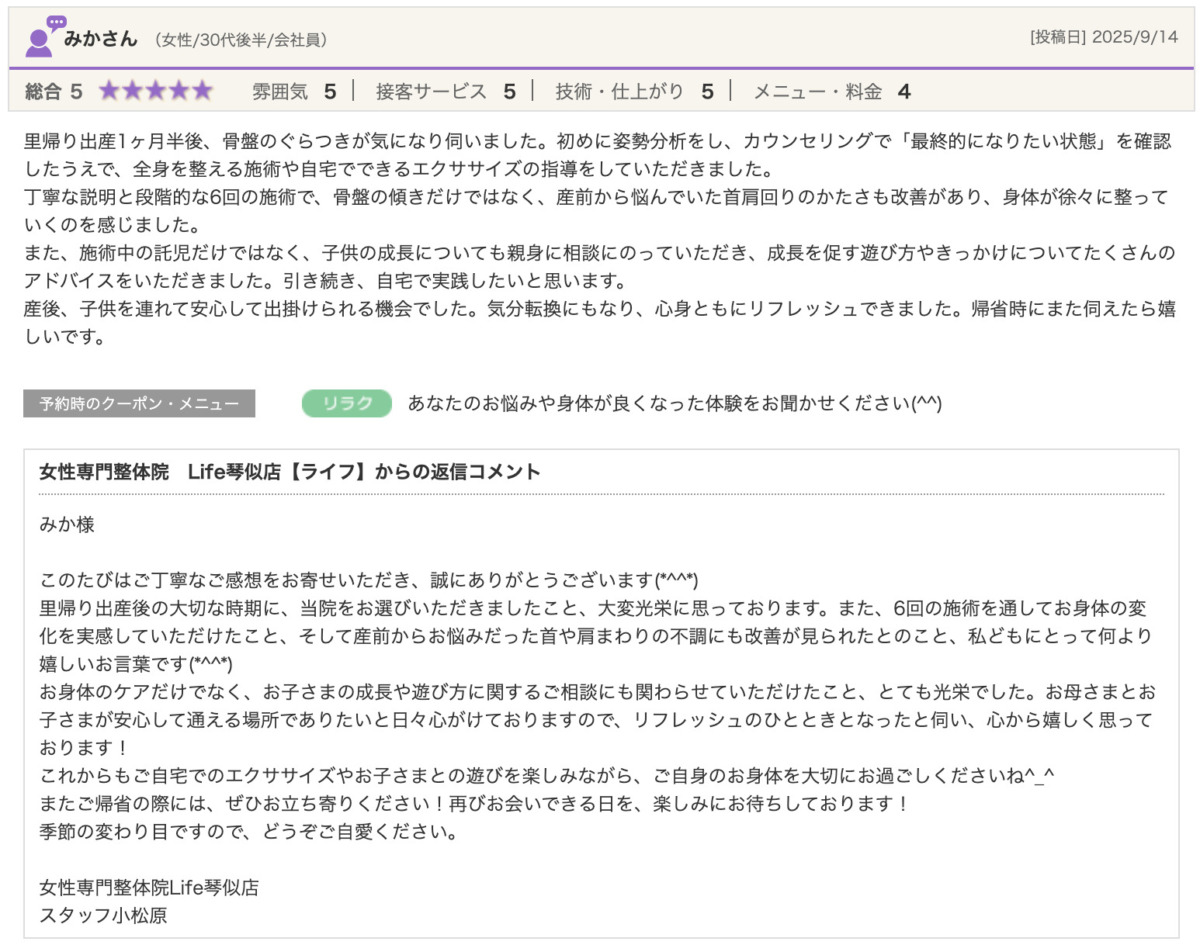This screenshot has height=945, width=1200.
Task: Click the gray 予約時のクーポン・メニュー label
Action: (139, 404)
